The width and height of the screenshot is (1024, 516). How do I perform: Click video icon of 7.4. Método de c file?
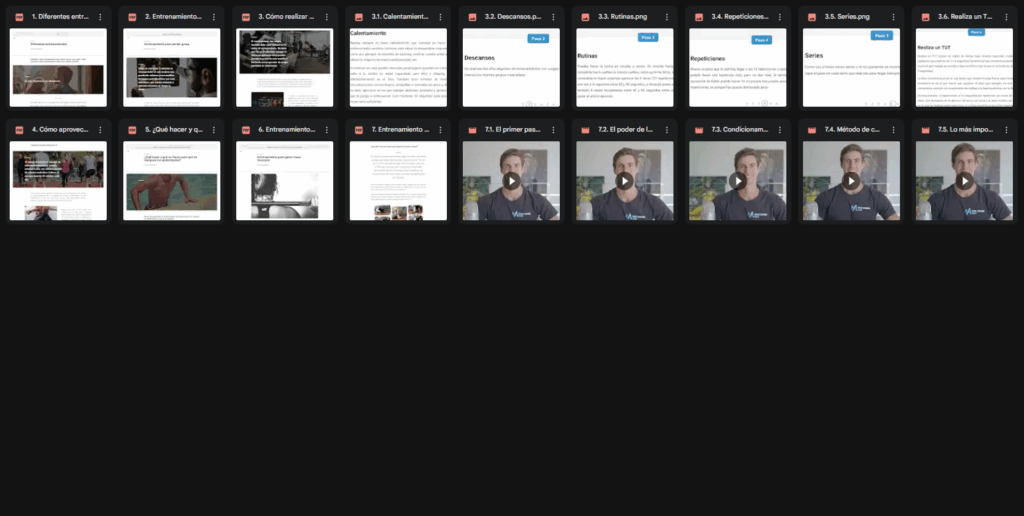(811, 130)
